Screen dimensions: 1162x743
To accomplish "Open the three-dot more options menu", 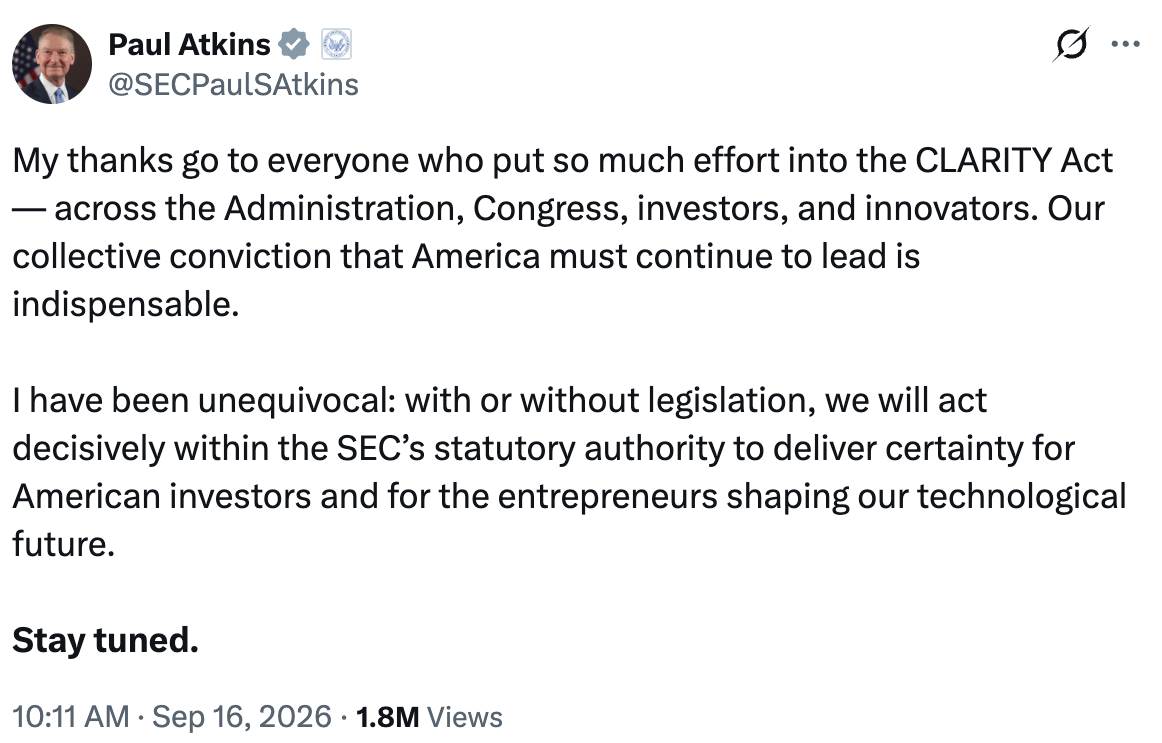I will 1125,44.
